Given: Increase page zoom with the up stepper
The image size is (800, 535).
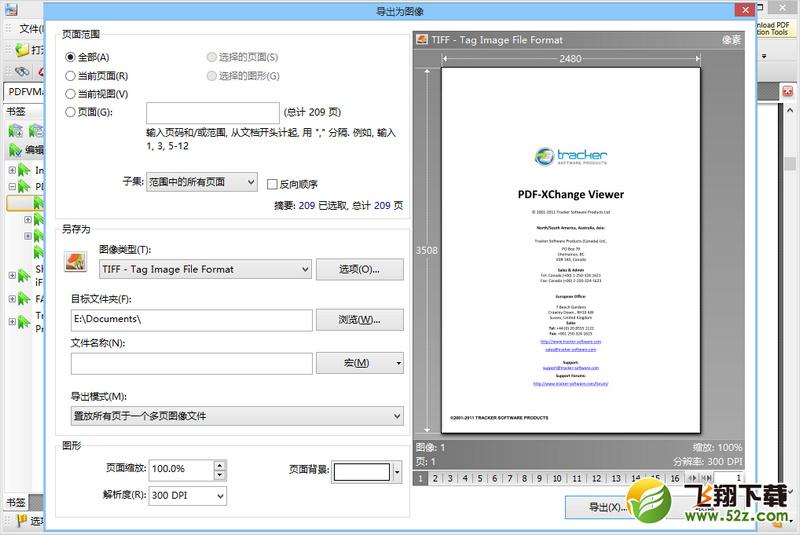Looking at the screenshot, I should click(x=220, y=465).
